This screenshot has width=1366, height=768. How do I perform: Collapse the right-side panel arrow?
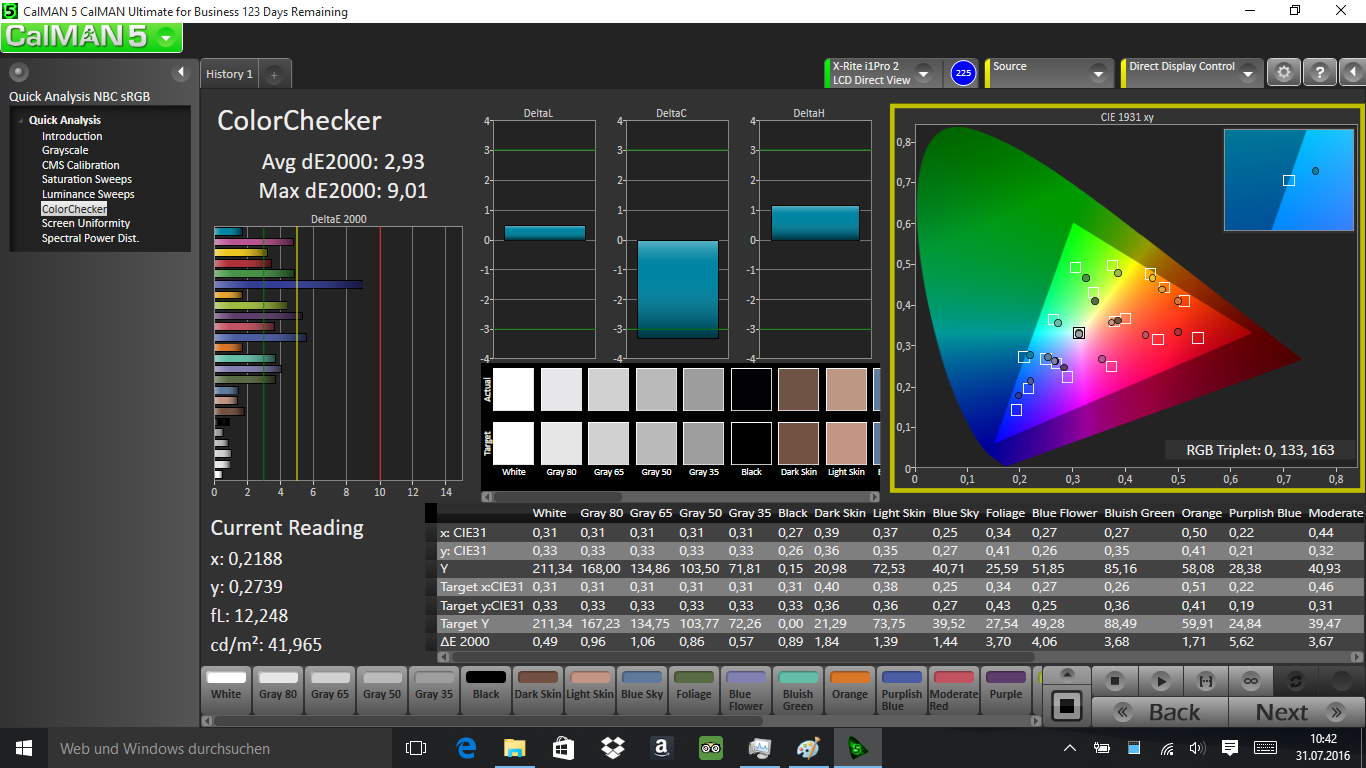1352,73
